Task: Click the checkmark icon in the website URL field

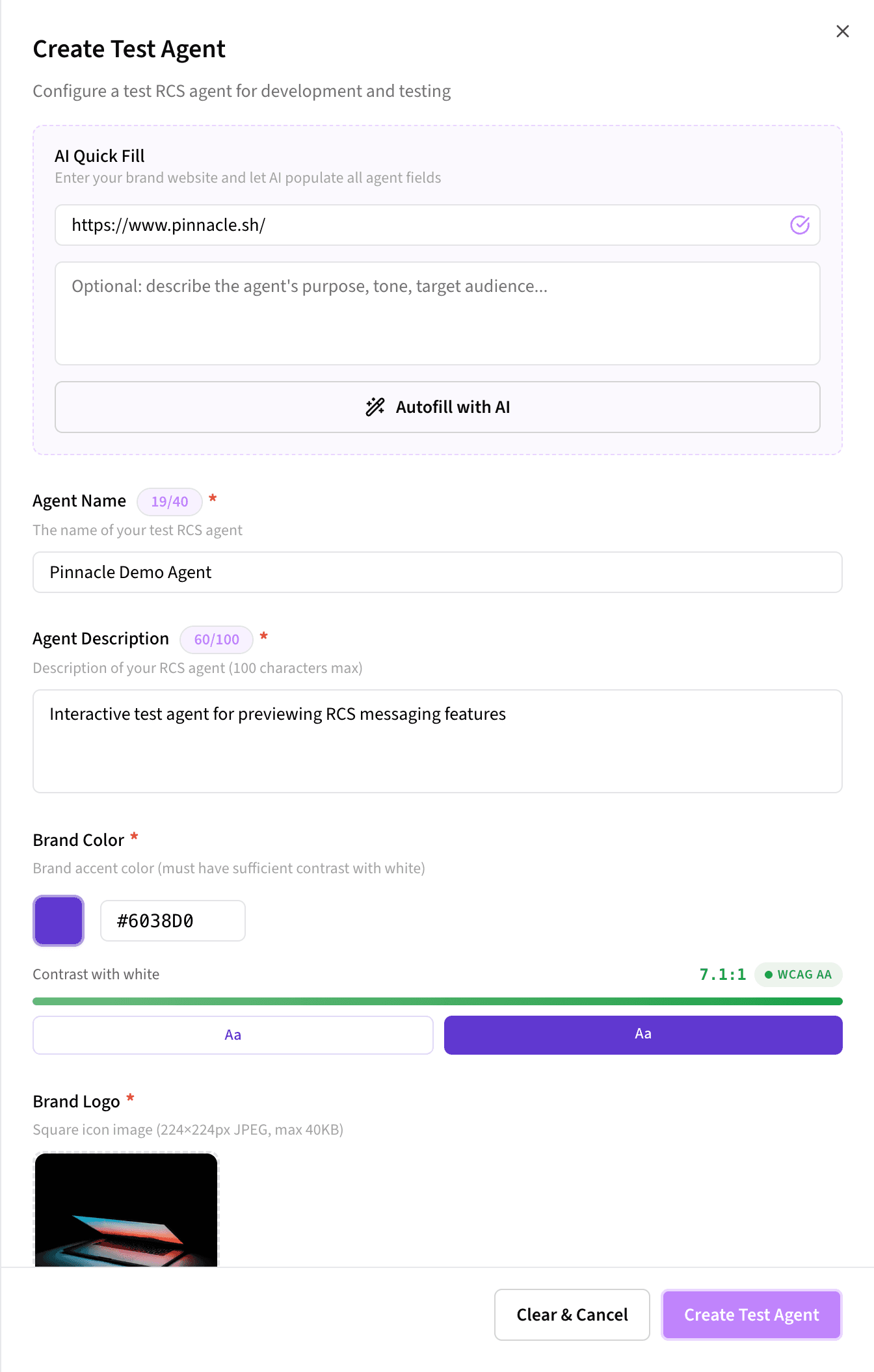Action: click(800, 225)
